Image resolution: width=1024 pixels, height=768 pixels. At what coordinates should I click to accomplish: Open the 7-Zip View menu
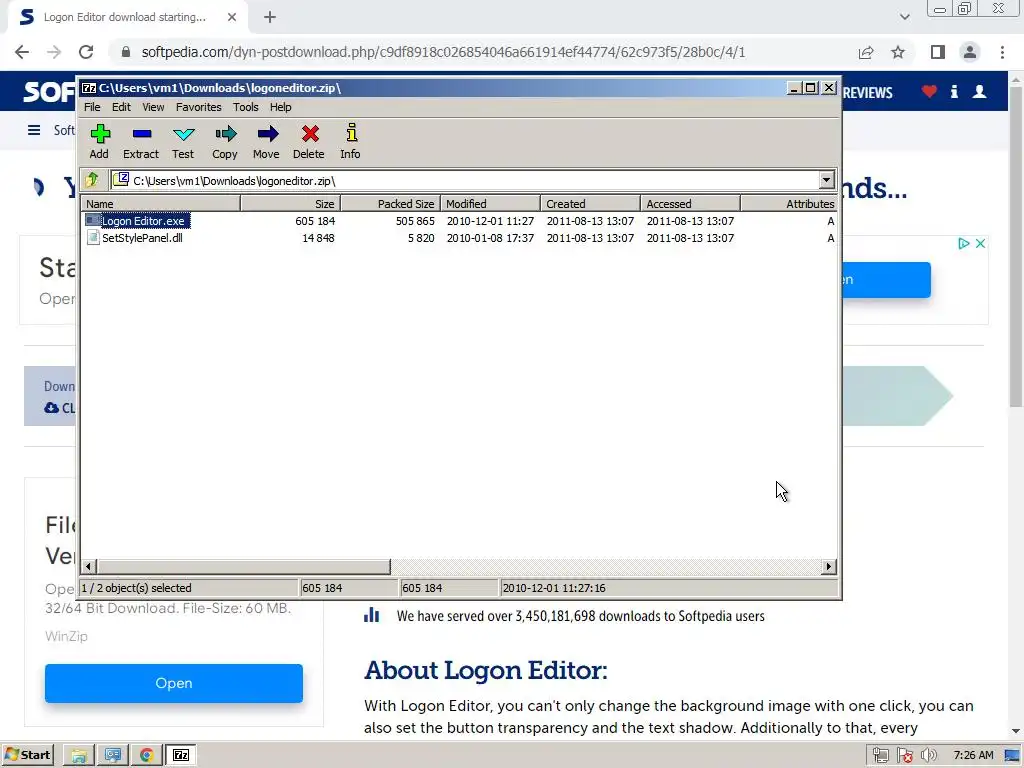(x=153, y=107)
